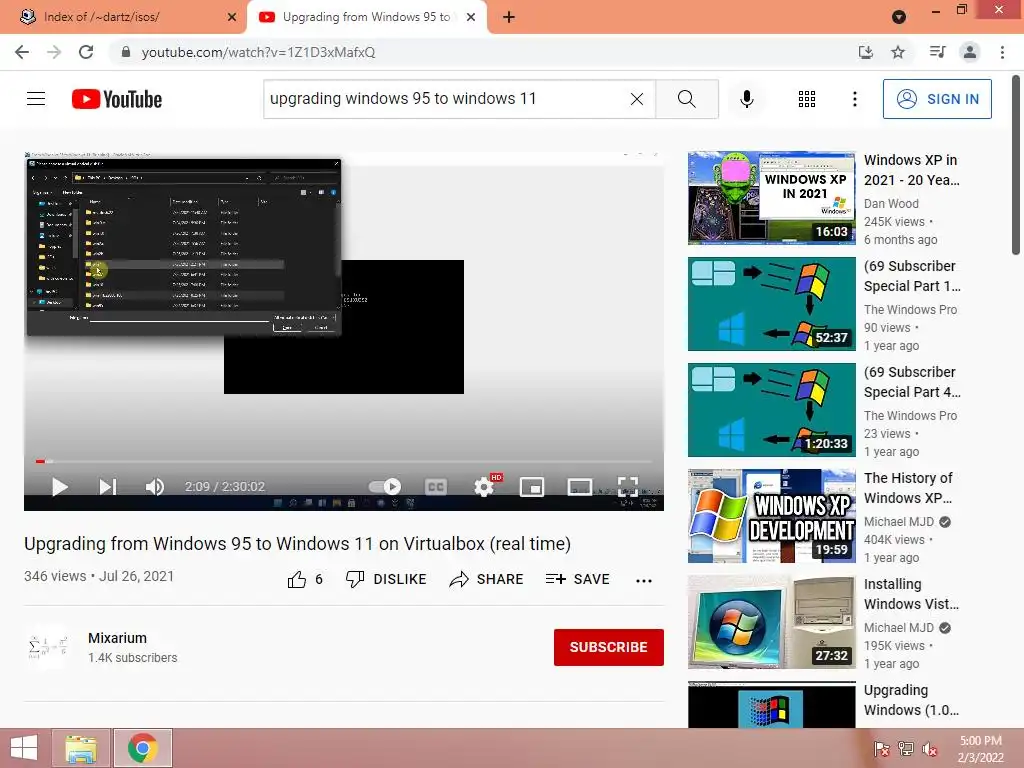Mute the video volume

155,487
